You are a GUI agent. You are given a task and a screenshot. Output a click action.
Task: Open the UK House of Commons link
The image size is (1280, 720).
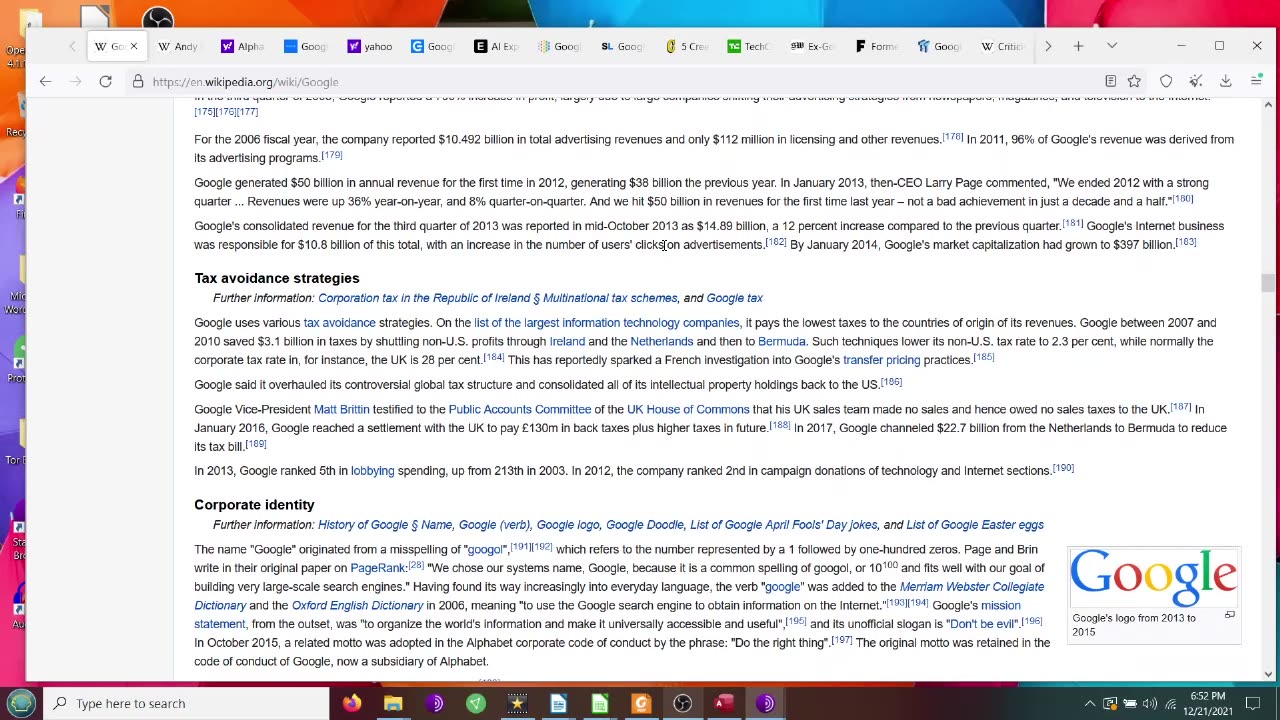point(688,409)
